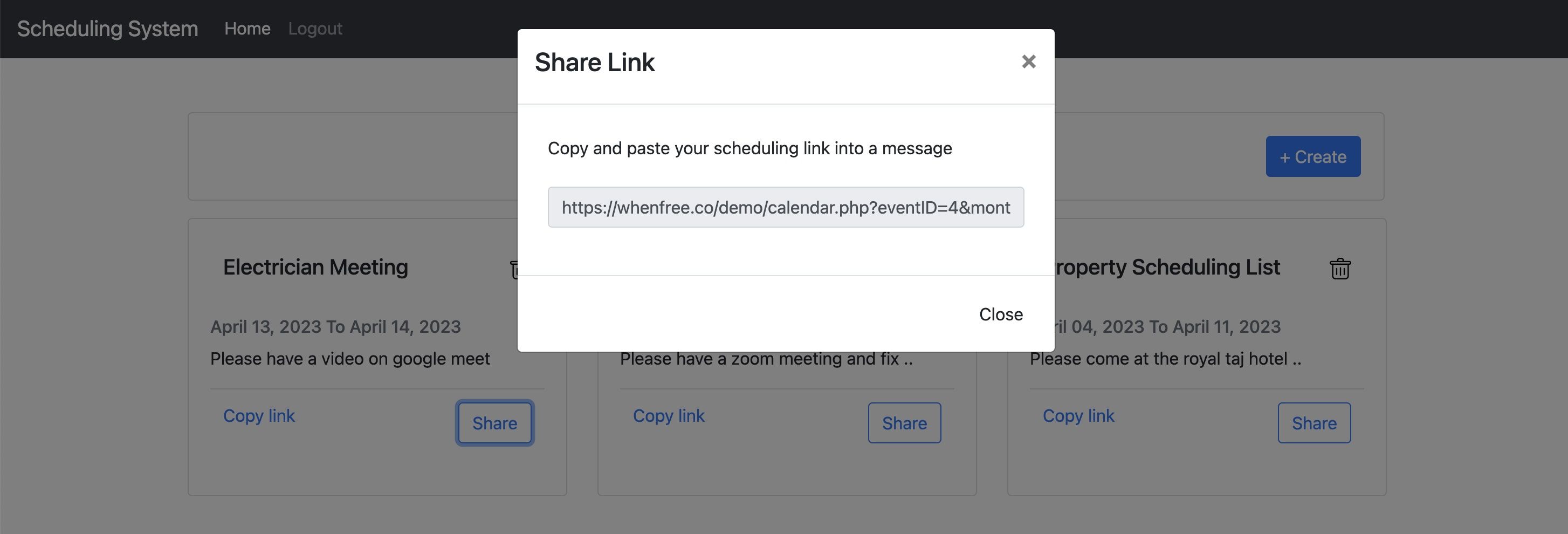Copy link for Property Scheduling List
1568x534 pixels.
coord(1078,416)
